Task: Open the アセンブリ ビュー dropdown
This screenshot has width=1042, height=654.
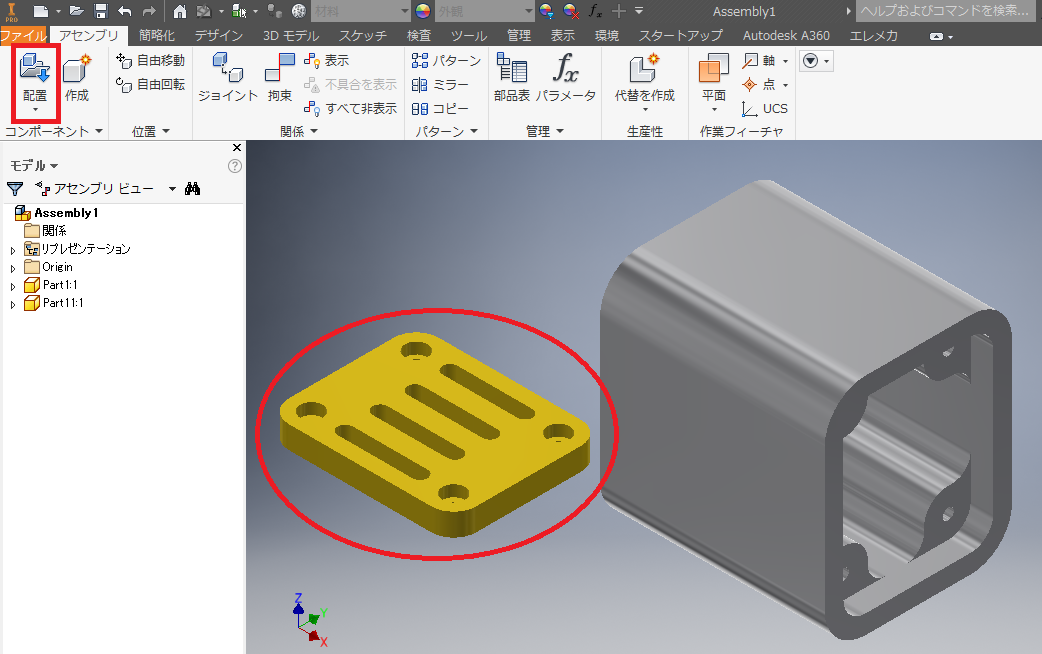Action: [x=172, y=189]
